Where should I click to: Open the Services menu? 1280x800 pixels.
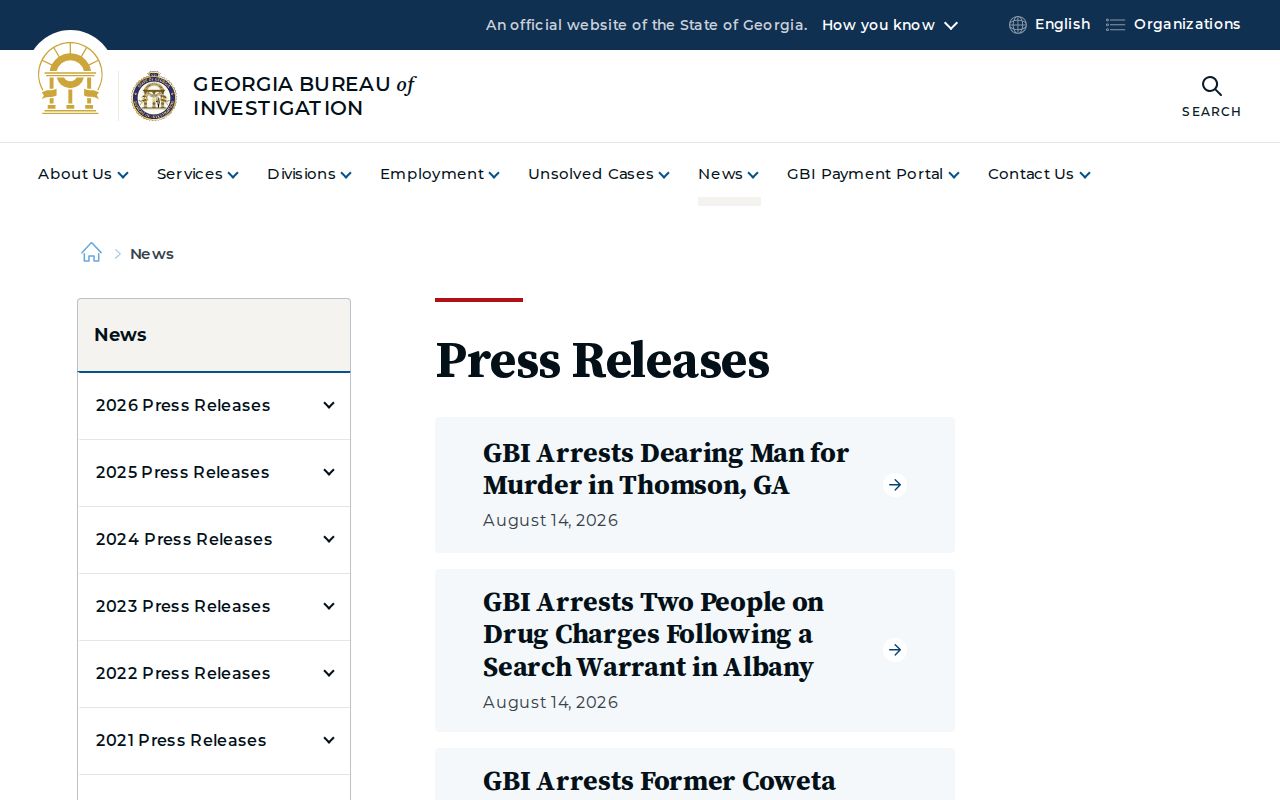(x=197, y=174)
